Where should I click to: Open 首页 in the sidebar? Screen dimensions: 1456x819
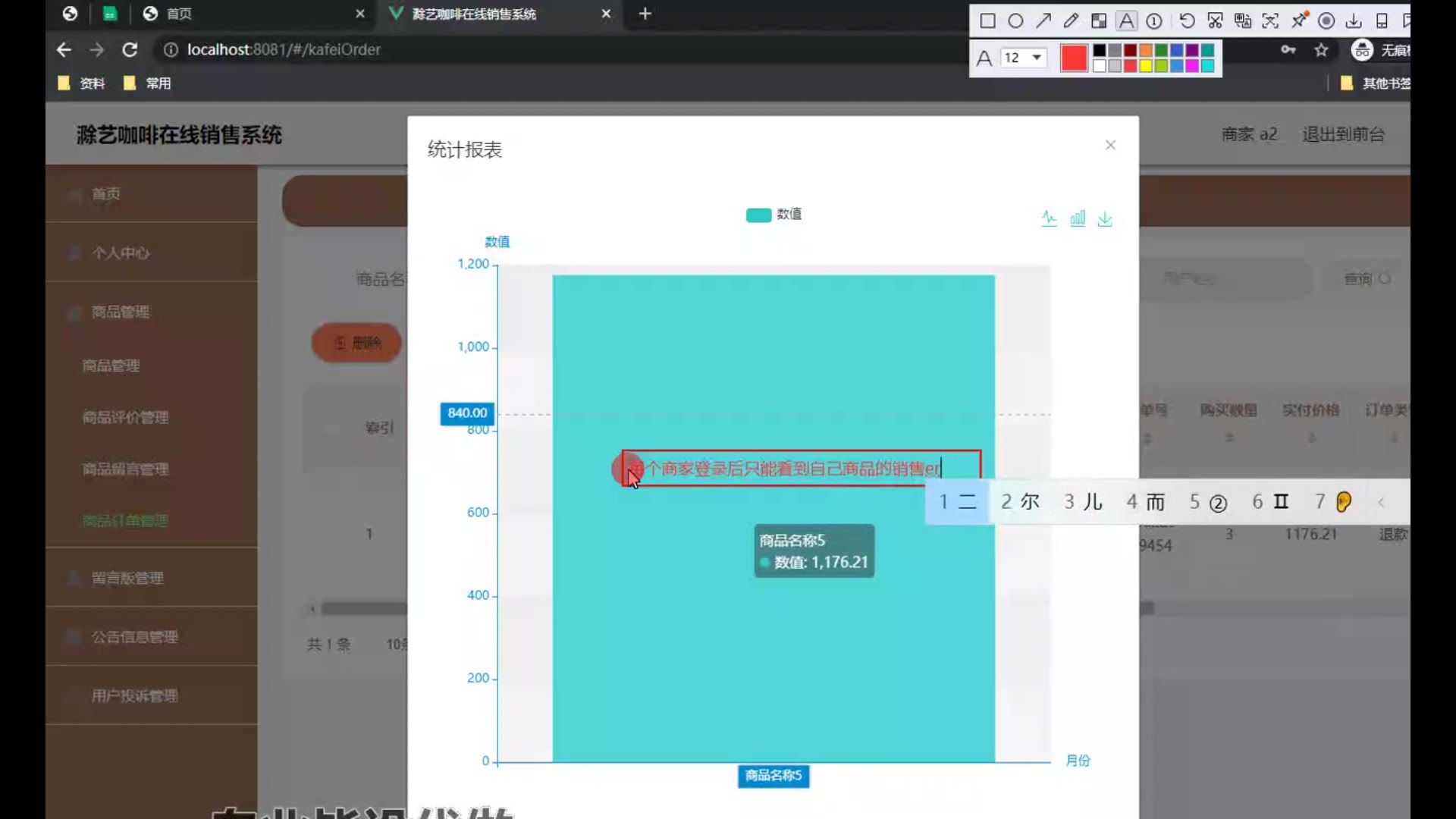click(x=152, y=194)
